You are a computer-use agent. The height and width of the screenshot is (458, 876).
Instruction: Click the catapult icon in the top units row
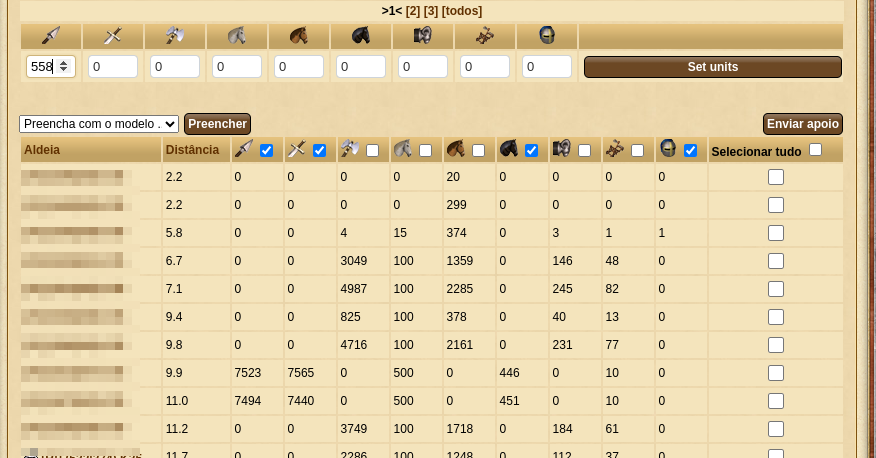tap(485, 36)
